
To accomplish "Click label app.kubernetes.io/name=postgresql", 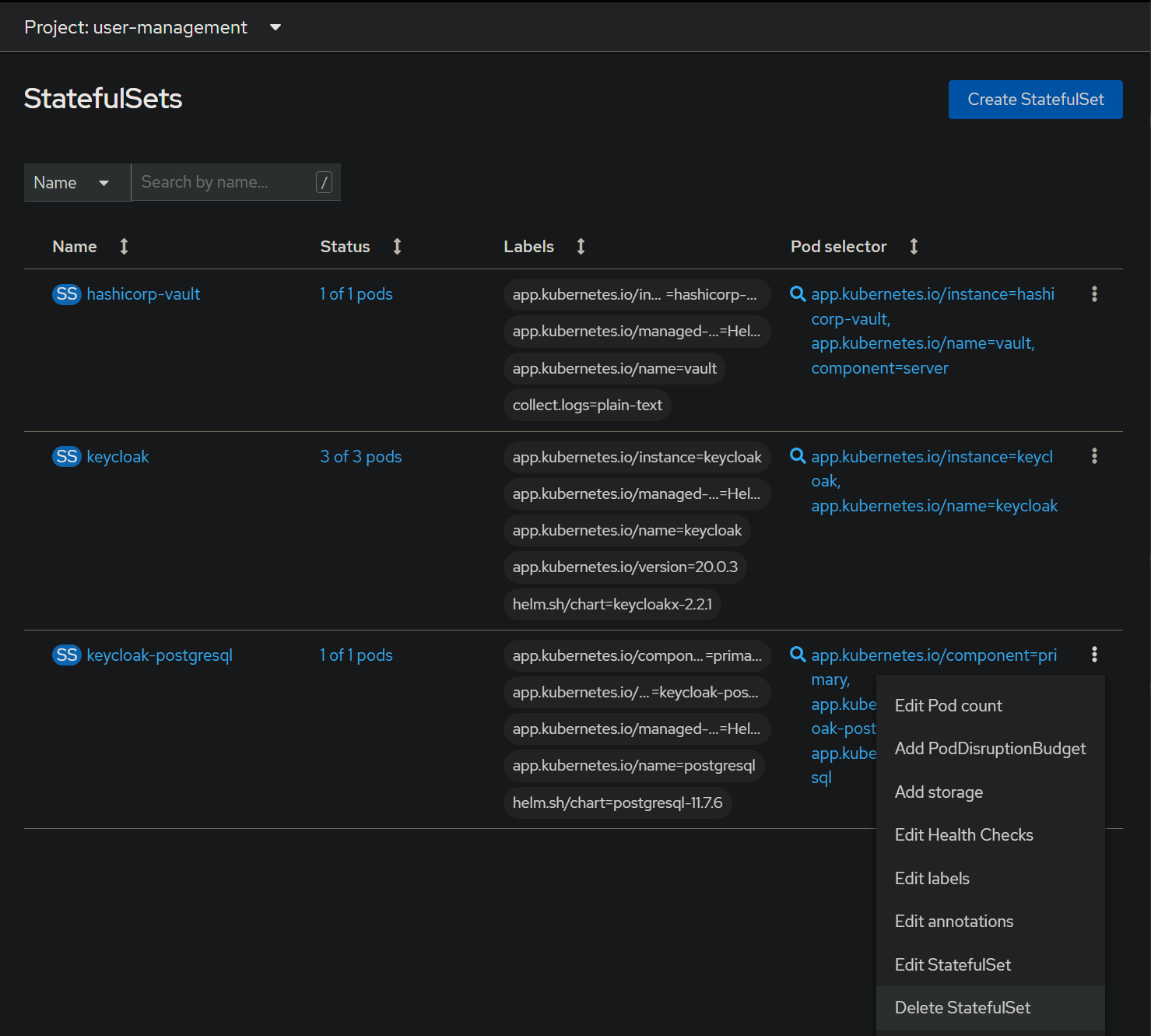I will (x=634, y=766).
